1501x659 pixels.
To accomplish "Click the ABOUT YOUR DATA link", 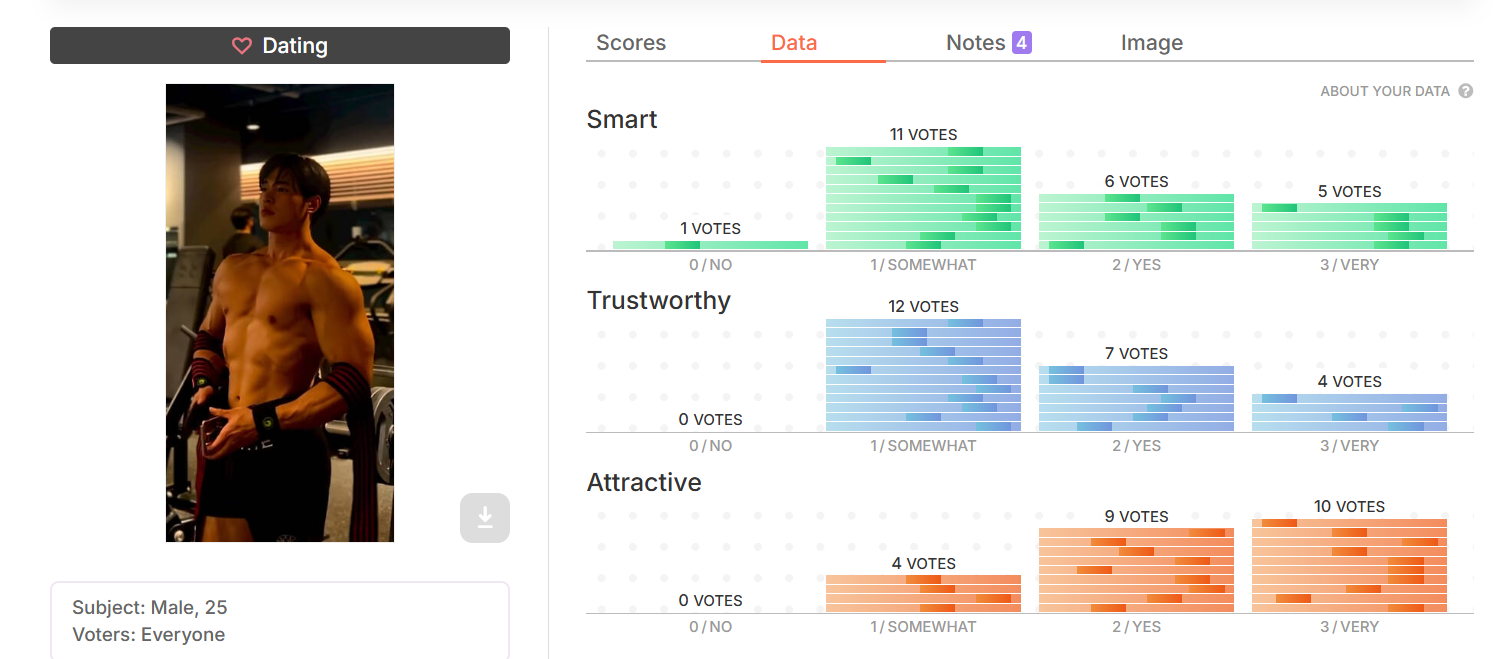I will click(x=1385, y=91).
